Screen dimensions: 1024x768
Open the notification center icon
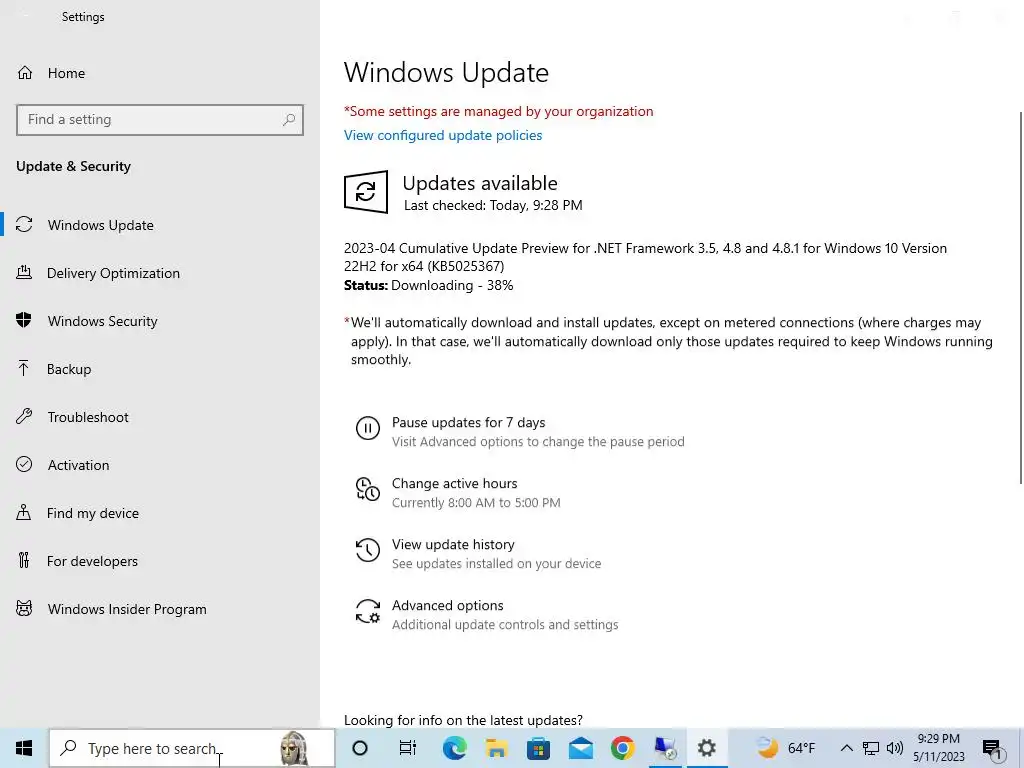(992, 749)
